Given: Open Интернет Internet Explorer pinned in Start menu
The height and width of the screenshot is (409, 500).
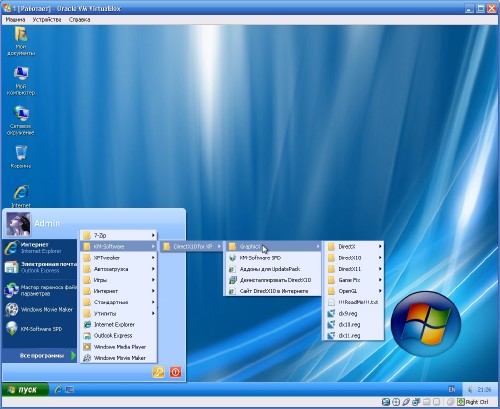Looking at the screenshot, I should tap(40, 248).
